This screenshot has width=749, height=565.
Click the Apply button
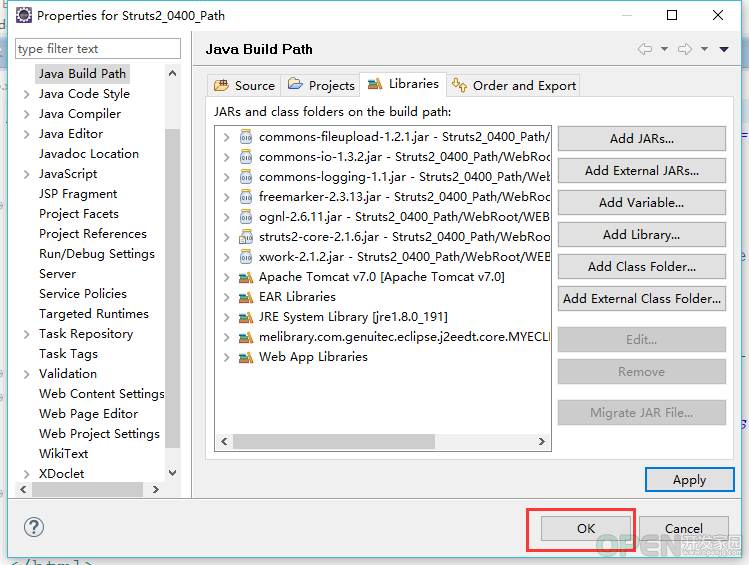[689, 480]
